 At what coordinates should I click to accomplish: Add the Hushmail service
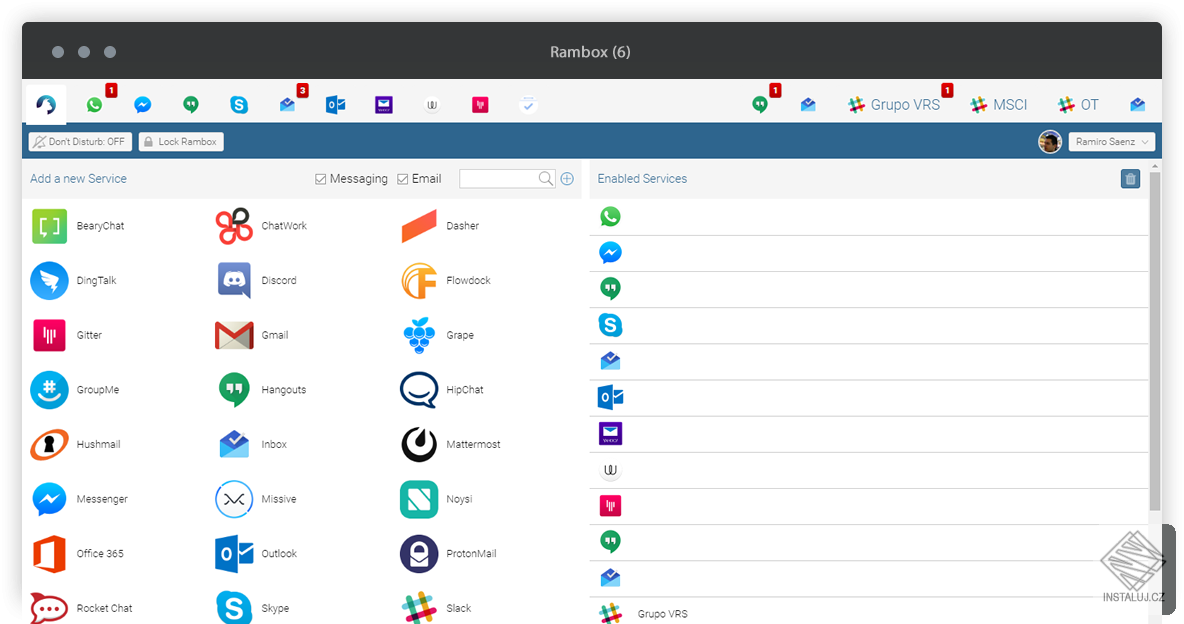pyautogui.click(x=76, y=444)
